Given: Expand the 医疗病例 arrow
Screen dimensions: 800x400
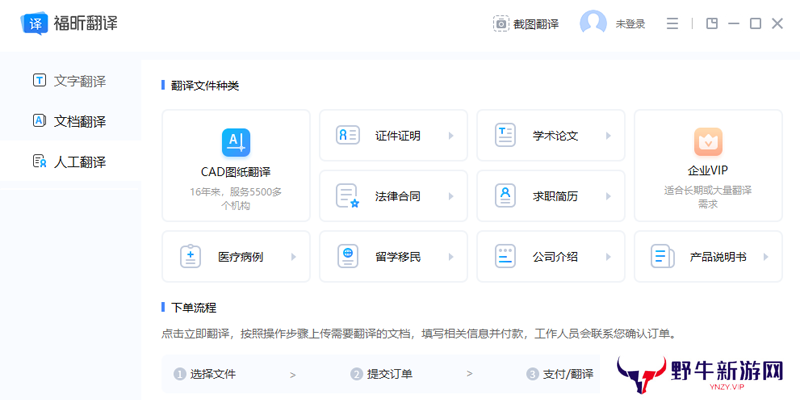Looking at the screenshot, I should [293, 257].
